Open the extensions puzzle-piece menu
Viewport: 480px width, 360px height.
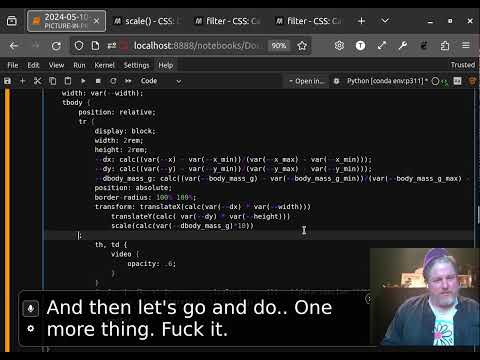click(x=445, y=45)
